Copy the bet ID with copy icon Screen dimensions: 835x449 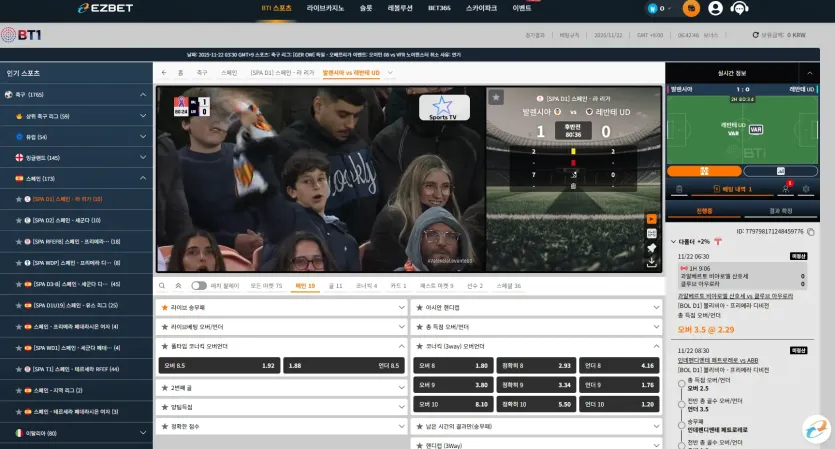tap(811, 232)
